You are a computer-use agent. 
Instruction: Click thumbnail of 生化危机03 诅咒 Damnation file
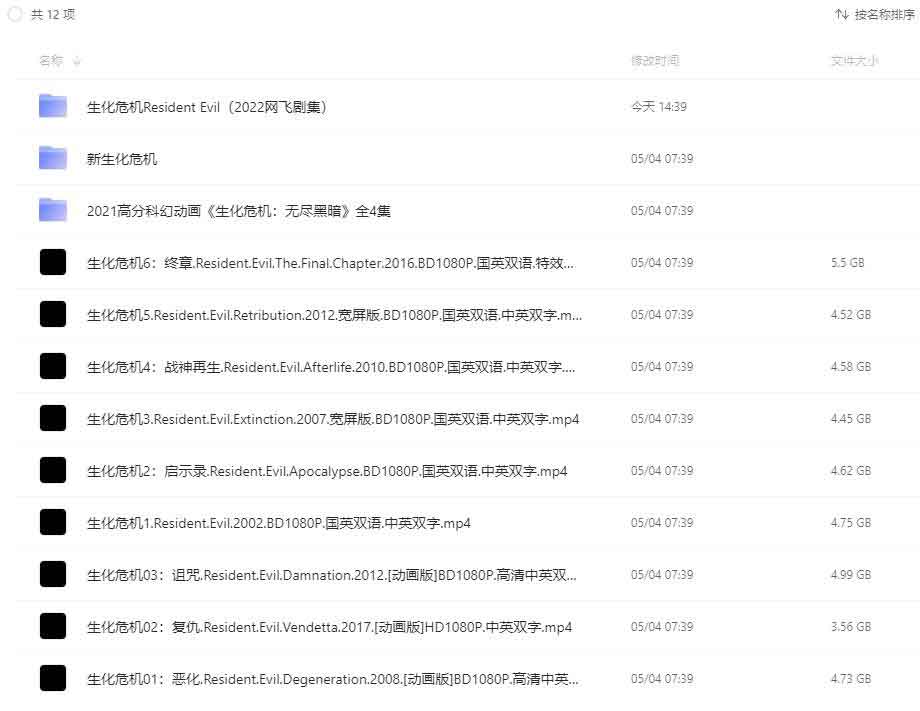53,574
